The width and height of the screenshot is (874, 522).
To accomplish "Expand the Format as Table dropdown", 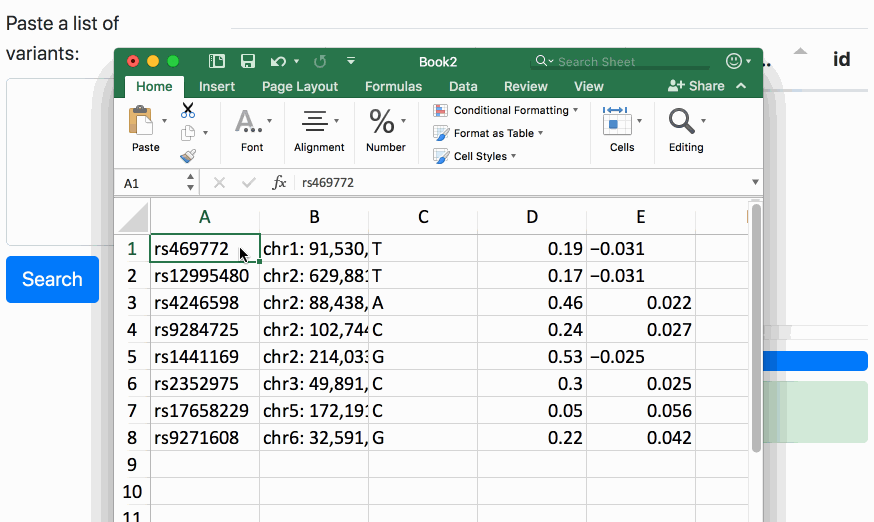I will 493,133.
